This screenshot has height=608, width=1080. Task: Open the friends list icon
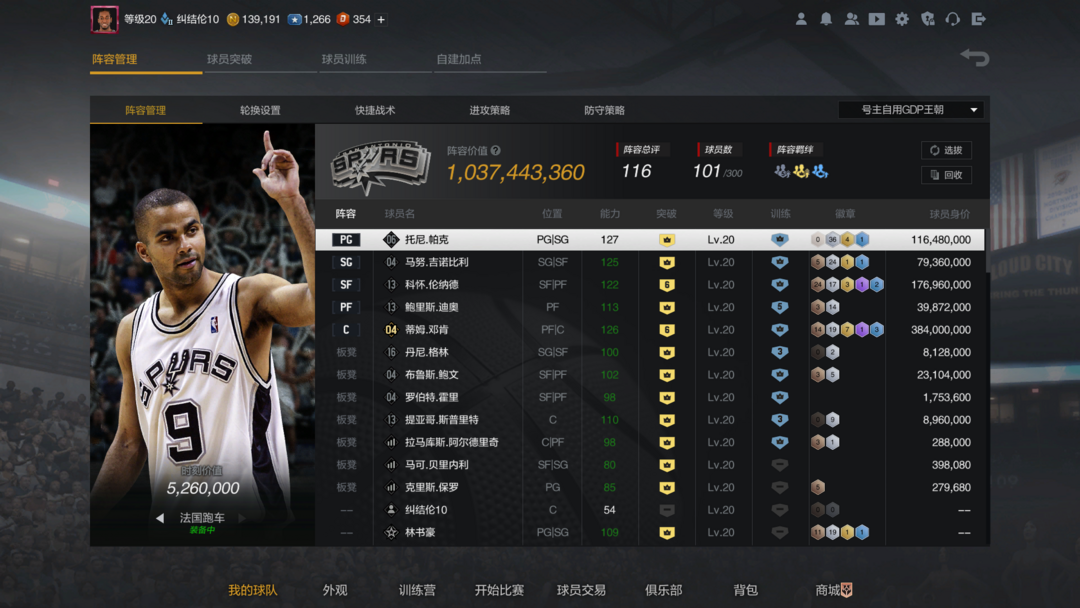(x=851, y=19)
